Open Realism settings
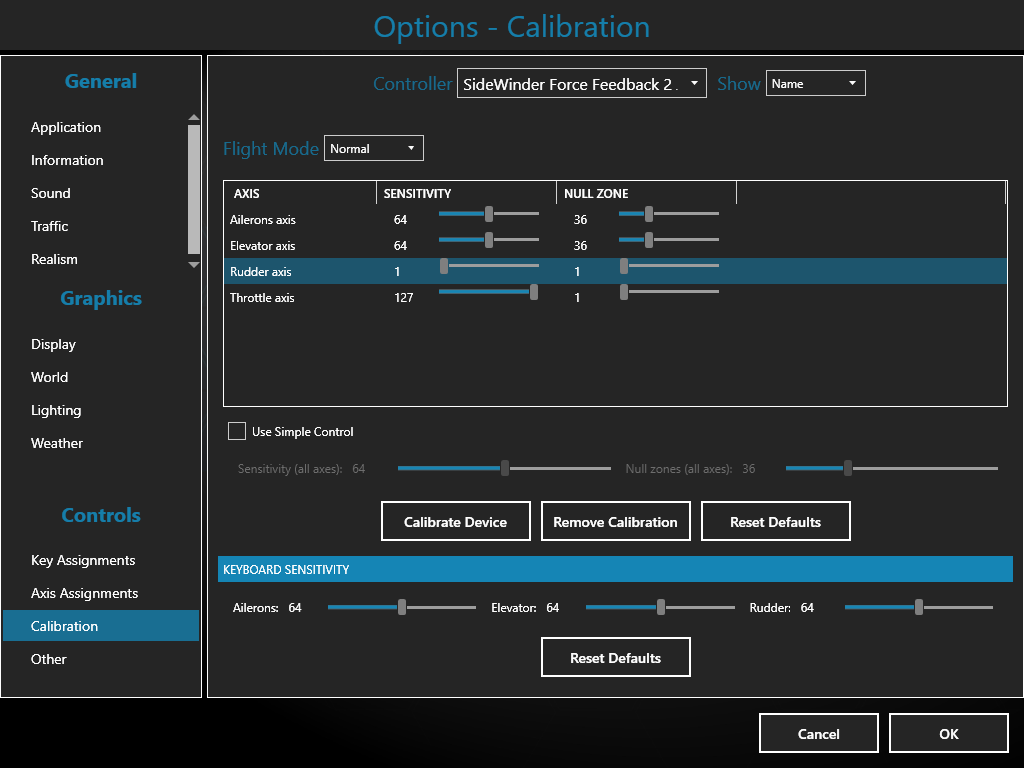This screenshot has height=768, width=1024. click(x=54, y=259)
